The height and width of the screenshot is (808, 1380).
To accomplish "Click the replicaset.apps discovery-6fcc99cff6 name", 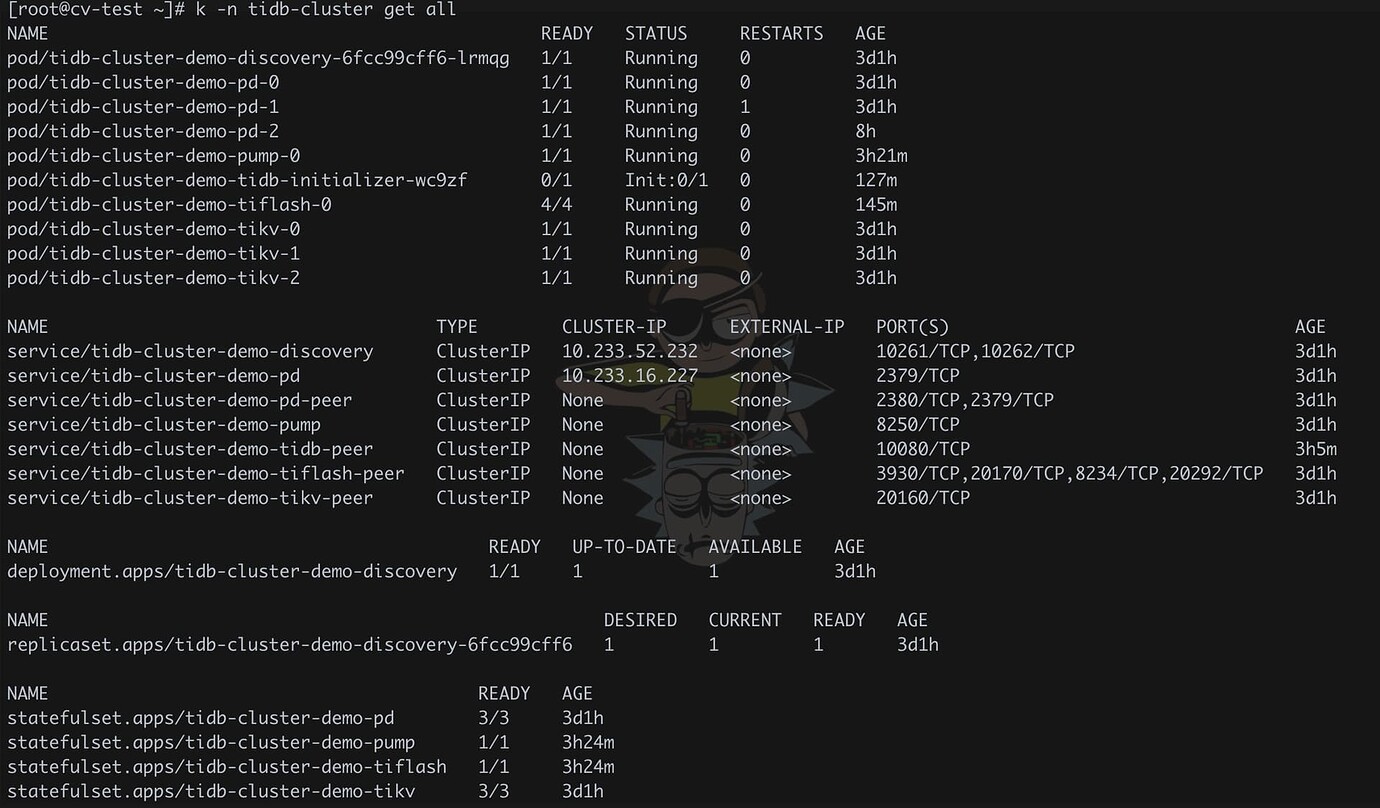I will click(290, 645).
